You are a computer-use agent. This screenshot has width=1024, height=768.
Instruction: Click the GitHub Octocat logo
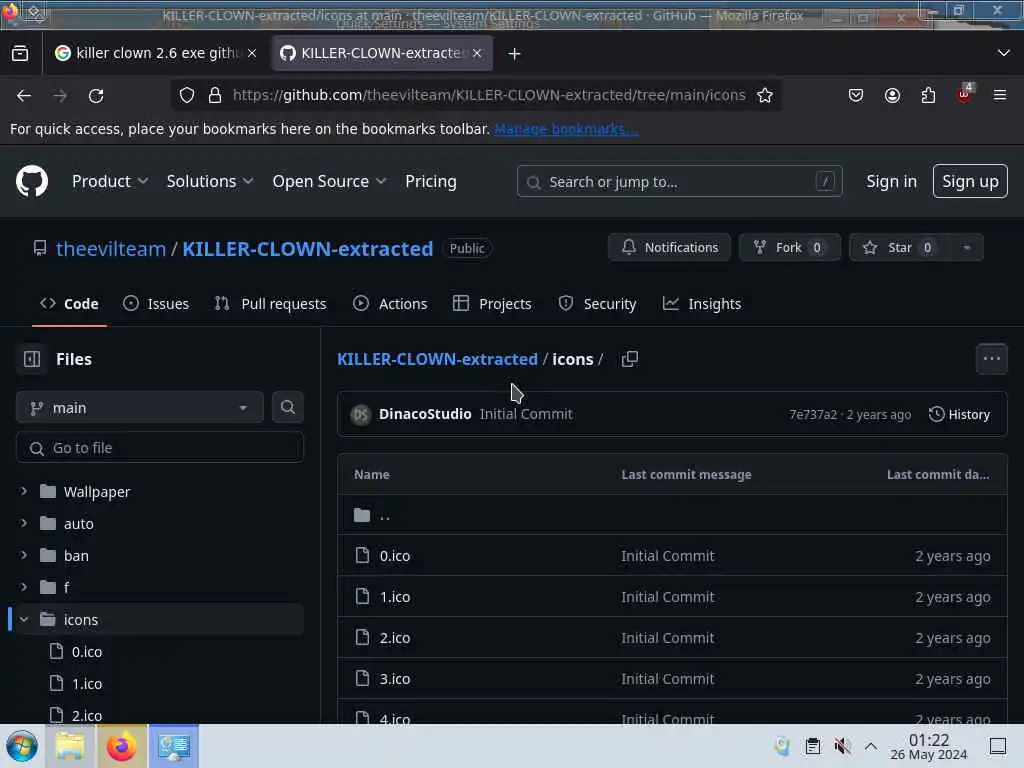(x=31, y=181)
